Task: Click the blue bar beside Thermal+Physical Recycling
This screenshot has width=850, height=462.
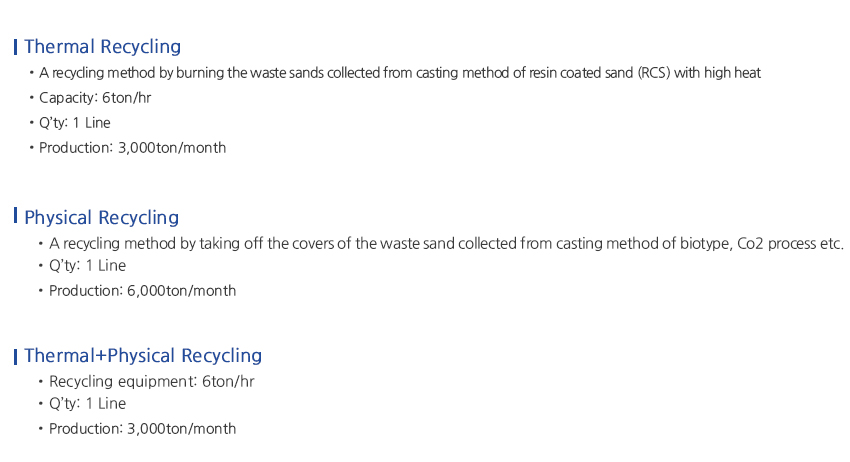Action: point(16,357)
